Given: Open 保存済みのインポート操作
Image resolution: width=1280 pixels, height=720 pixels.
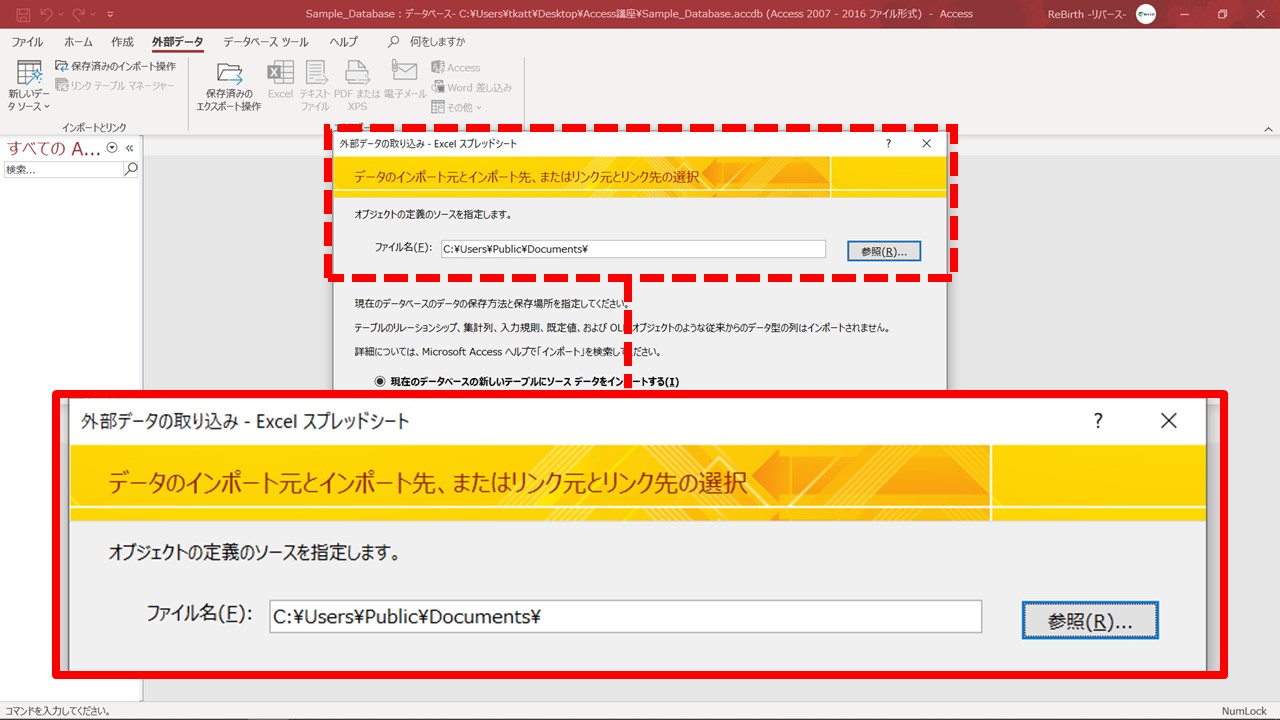Looking at the screenshot, I should [x=115, y=66].
